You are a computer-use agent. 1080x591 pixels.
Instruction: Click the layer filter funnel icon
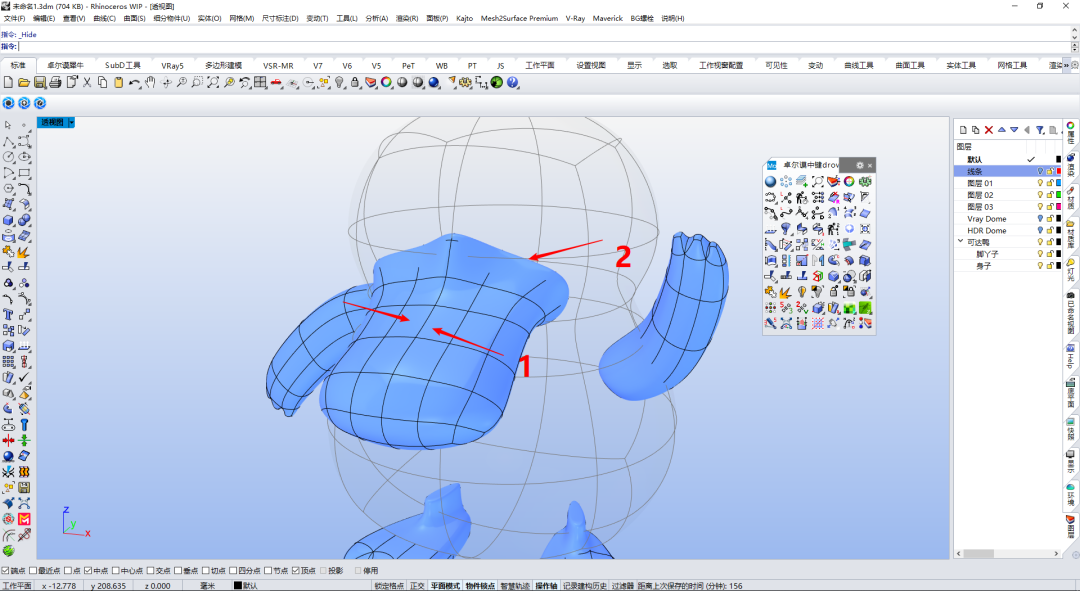1040,129
